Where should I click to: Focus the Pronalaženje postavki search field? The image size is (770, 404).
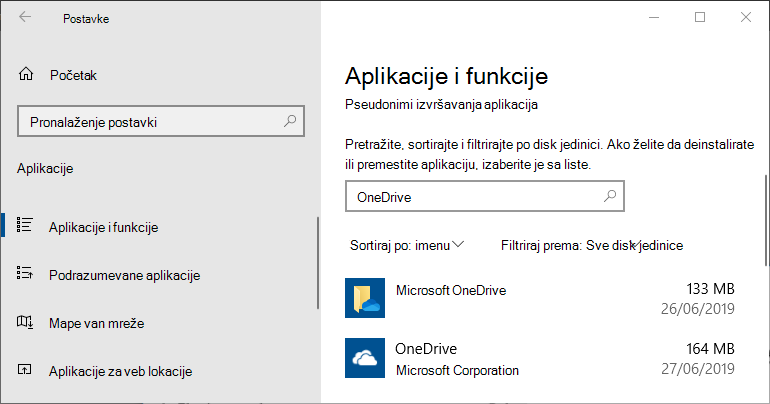(x=161, y=121)
